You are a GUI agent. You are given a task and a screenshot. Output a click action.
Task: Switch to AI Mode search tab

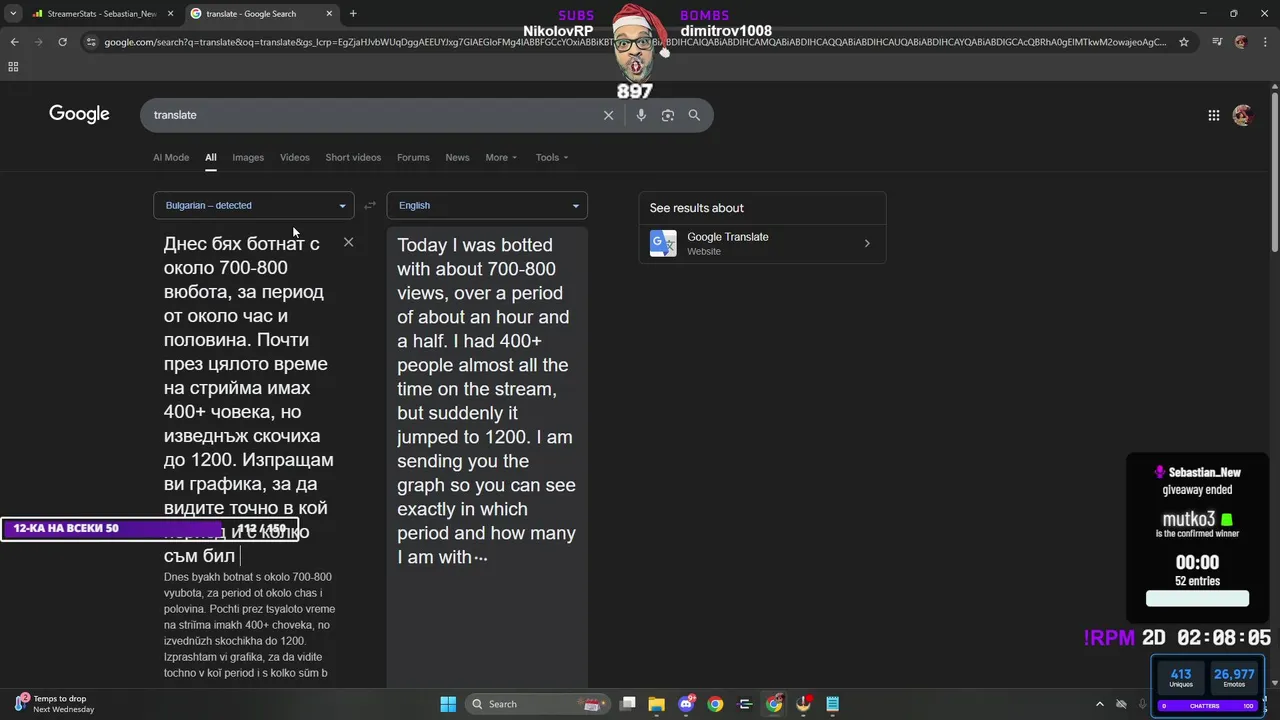coord(171,157)
